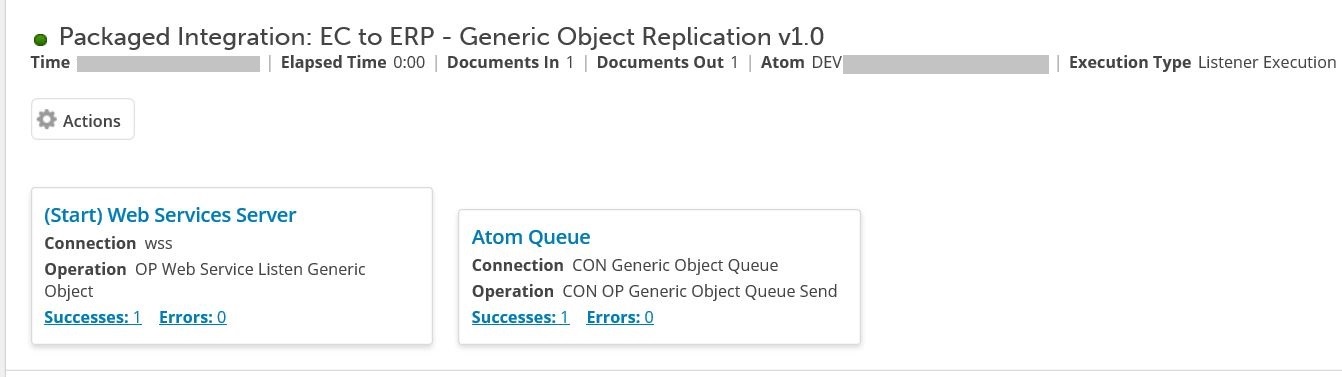Click the Listener Execution type text
Viewport: 1342px width, 377px height.
coord(1267,63)
